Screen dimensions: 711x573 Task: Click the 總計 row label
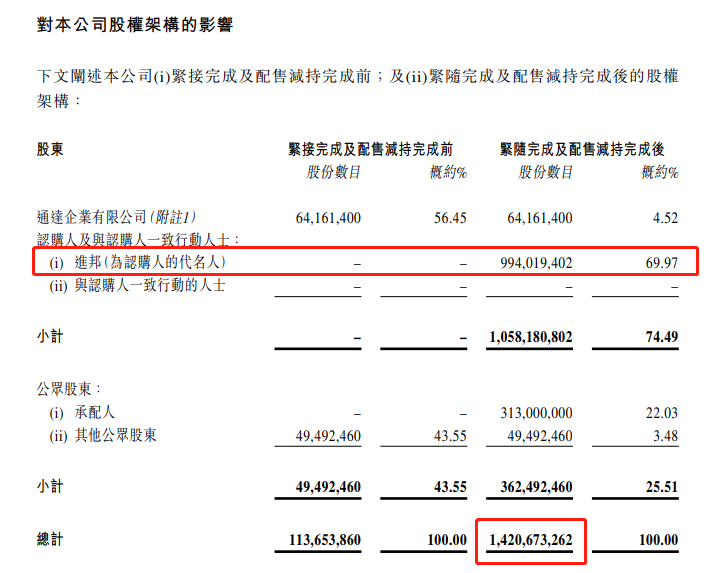click(50, 540)
